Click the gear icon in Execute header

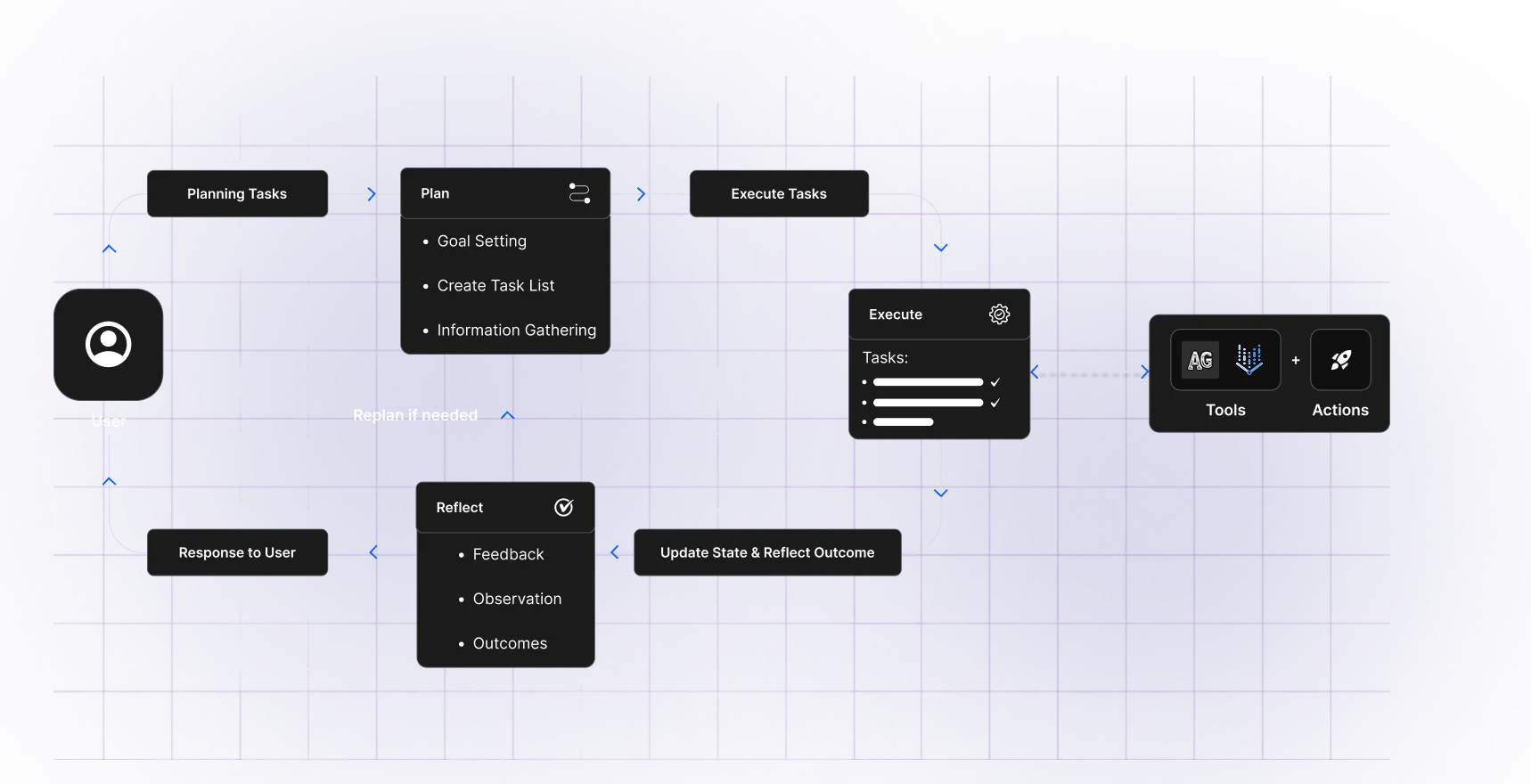point(999,314)
